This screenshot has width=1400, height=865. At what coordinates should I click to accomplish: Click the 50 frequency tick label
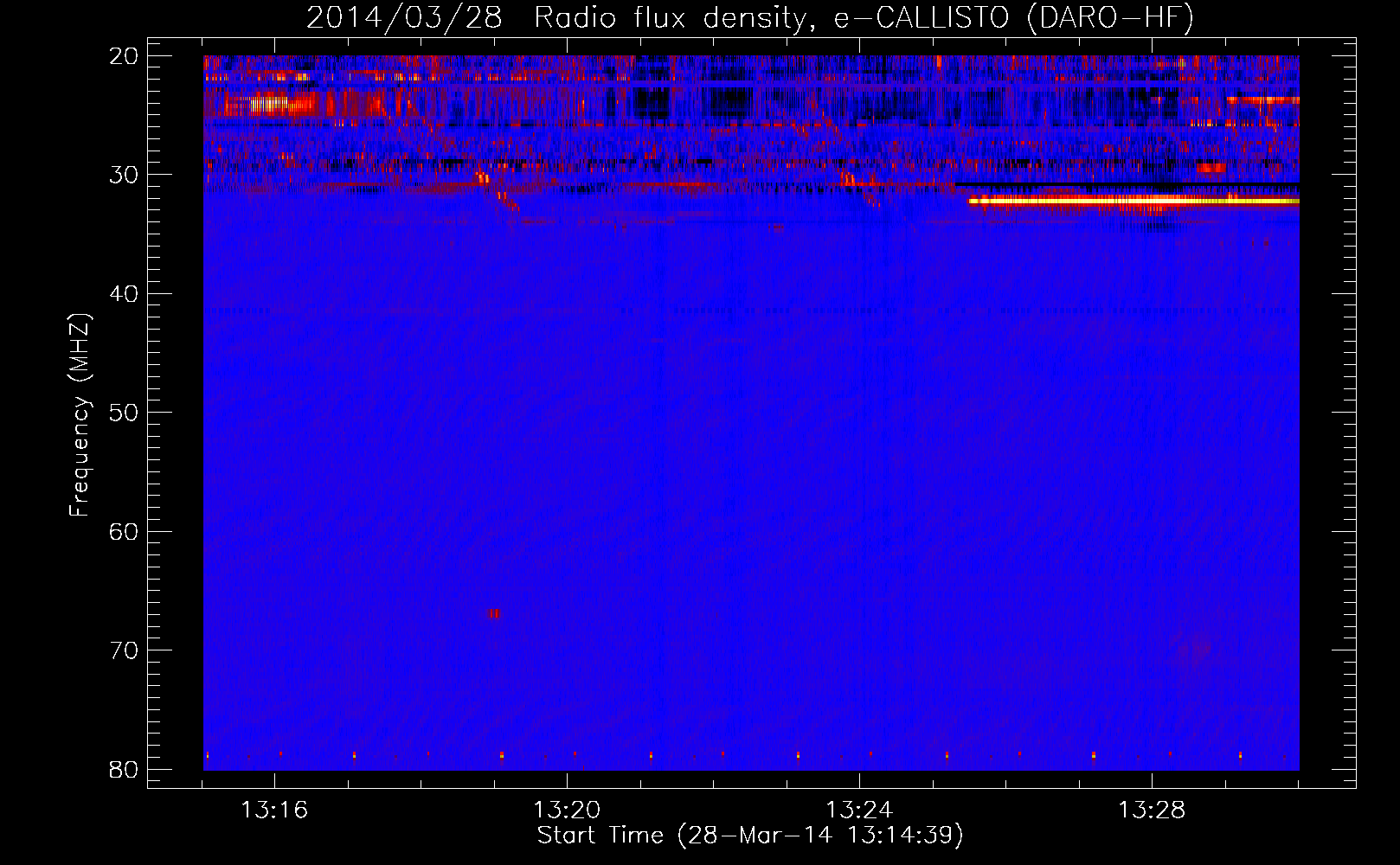coord(124,413)
